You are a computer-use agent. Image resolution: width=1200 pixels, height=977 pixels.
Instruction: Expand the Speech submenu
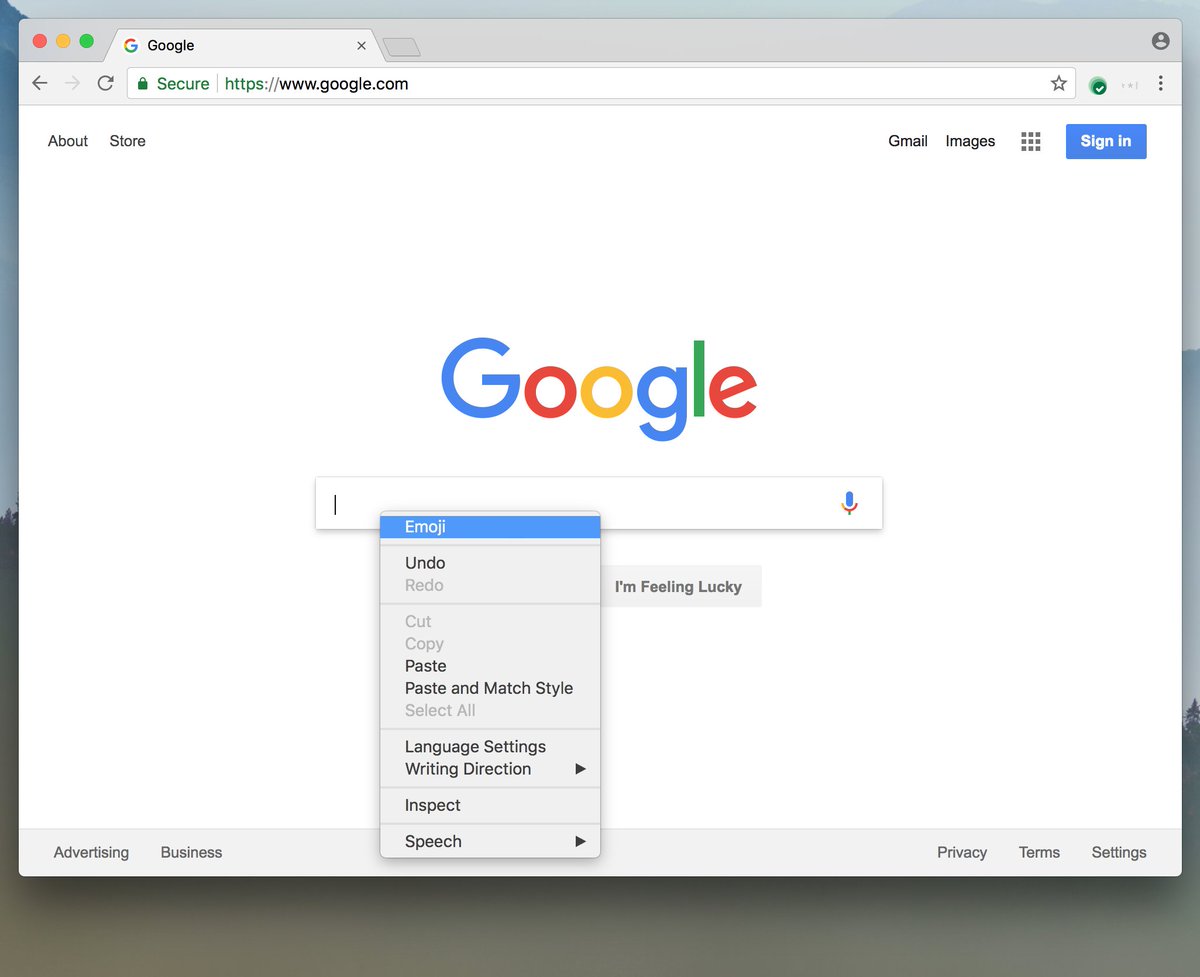(x=490, y=841)
